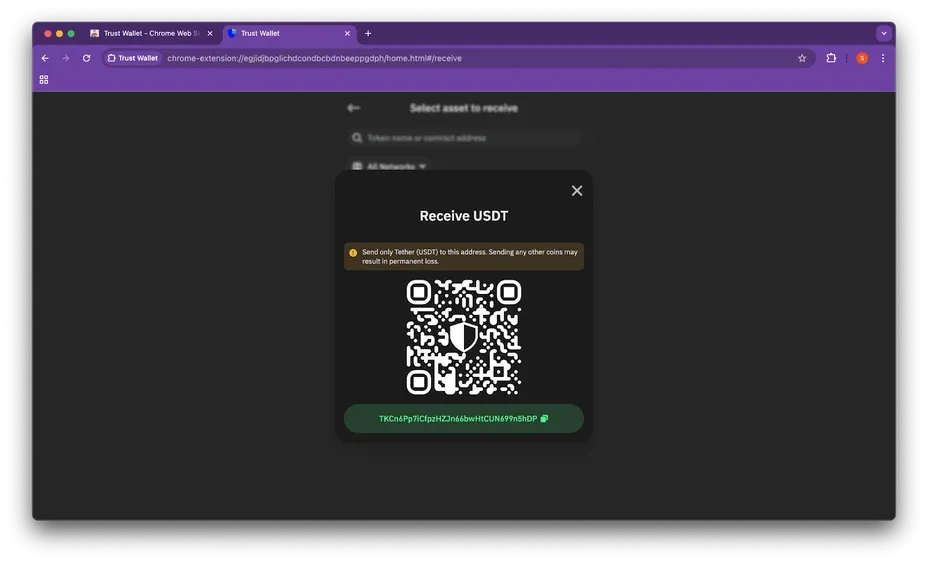Click the yellow minimize window button
The image size is (928, 563).
[x=59, y=34]
